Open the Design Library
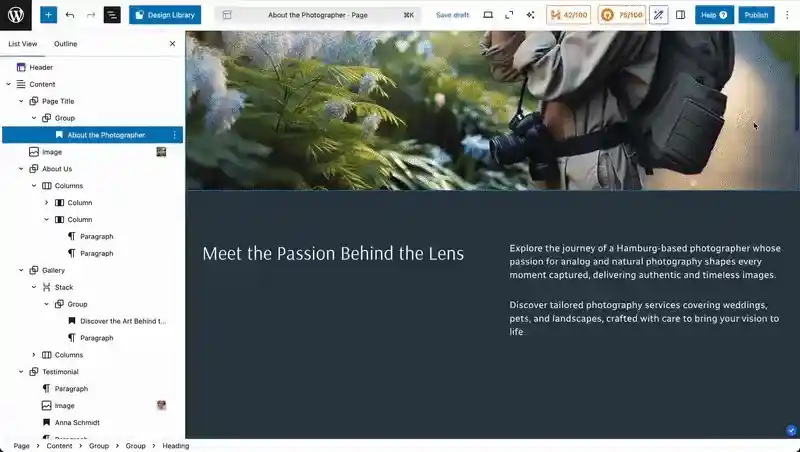The width and height of the screenshot is (800, 452). point(165,15)
